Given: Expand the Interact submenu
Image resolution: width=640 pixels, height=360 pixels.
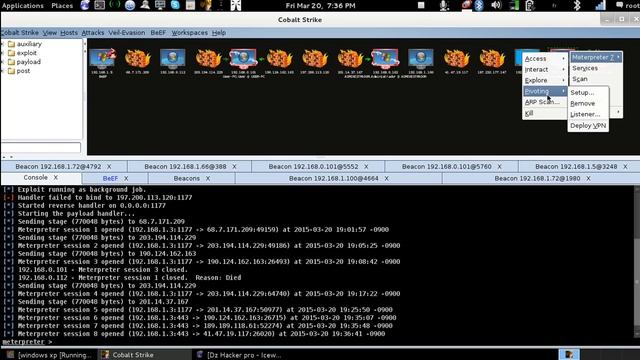Looking at the screenshot, I should pyautogui.click(x=545, y=70).
